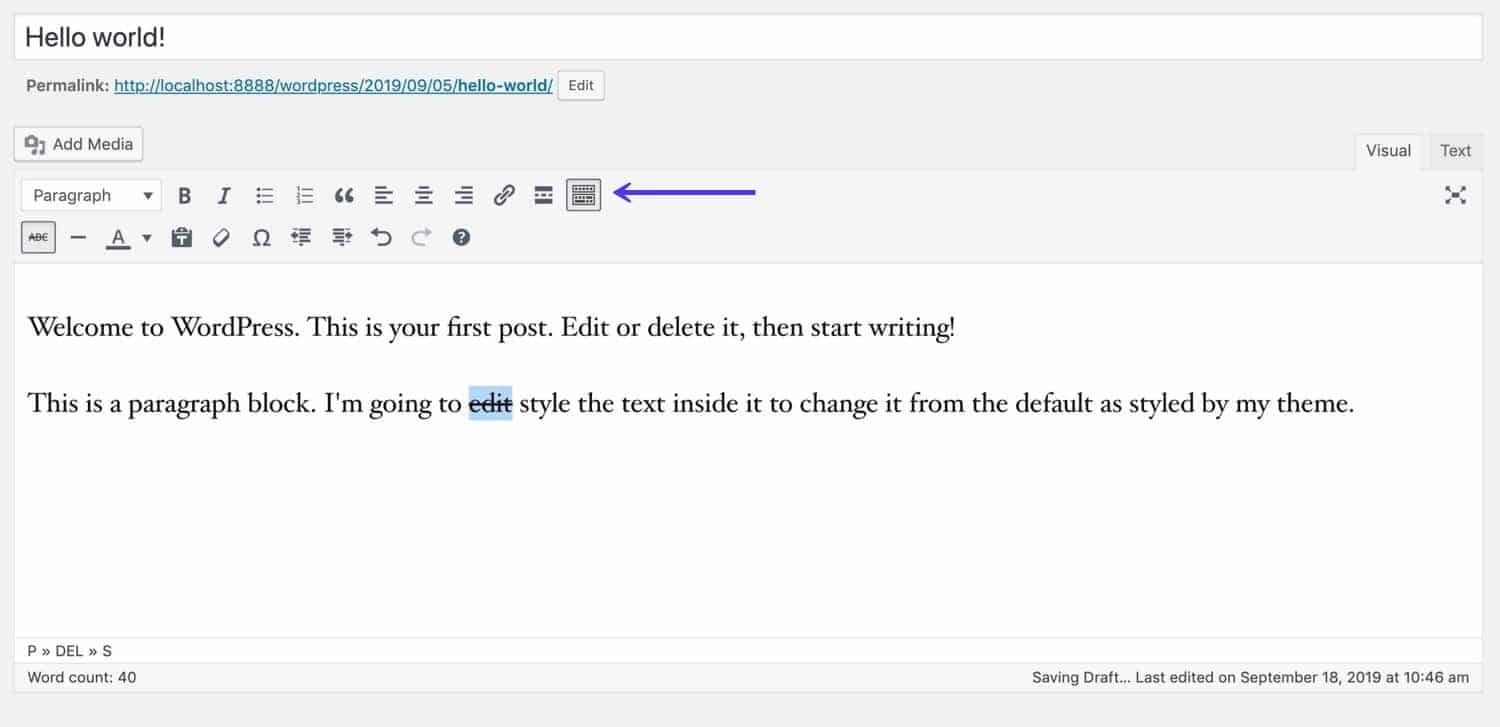The width and height of the screenshot is (1500, 727).
Task: Apply strikethrough to selected text
Action: click(x=37, y=237)
